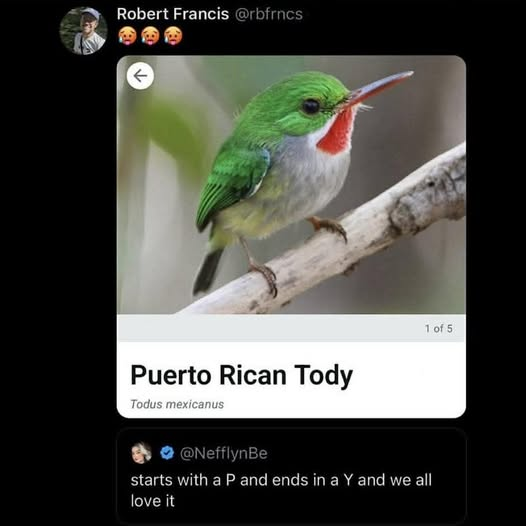Screen dimensions: 526x526
Task: Click the bird's long beak
Action: click(377, 89)
